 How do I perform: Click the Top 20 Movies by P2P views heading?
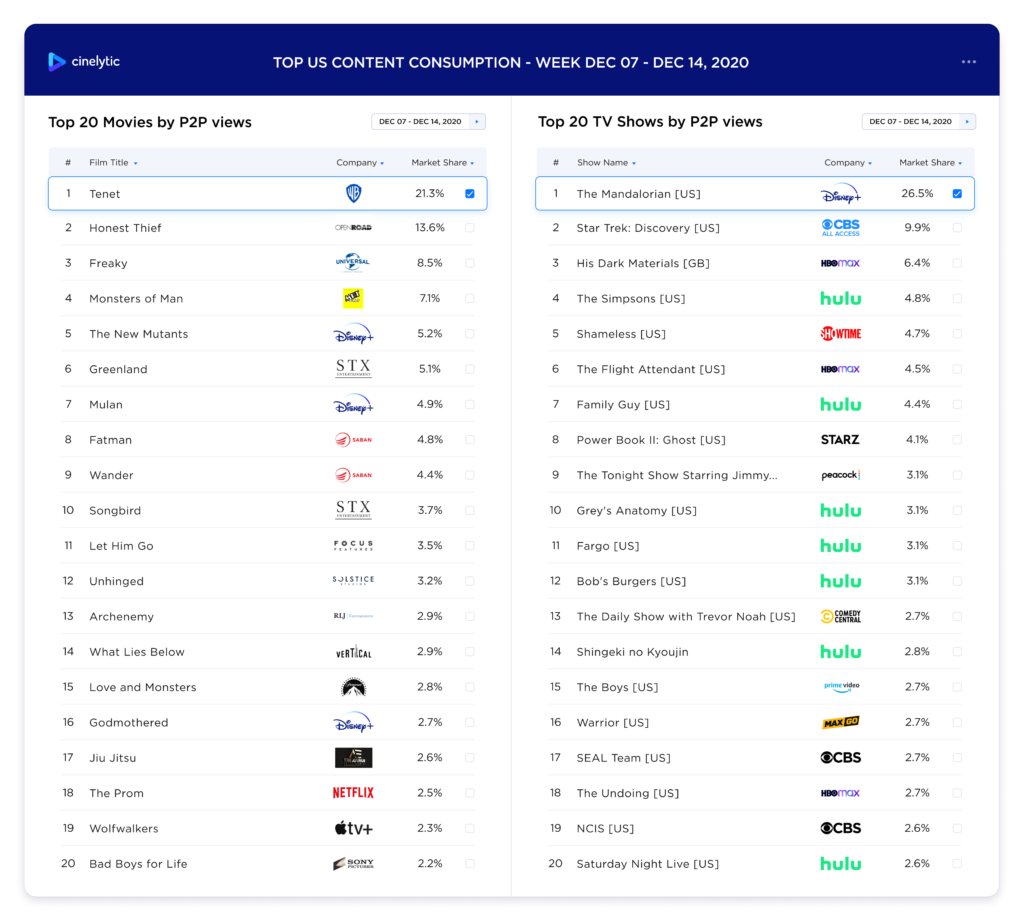[x=150, y=122]
